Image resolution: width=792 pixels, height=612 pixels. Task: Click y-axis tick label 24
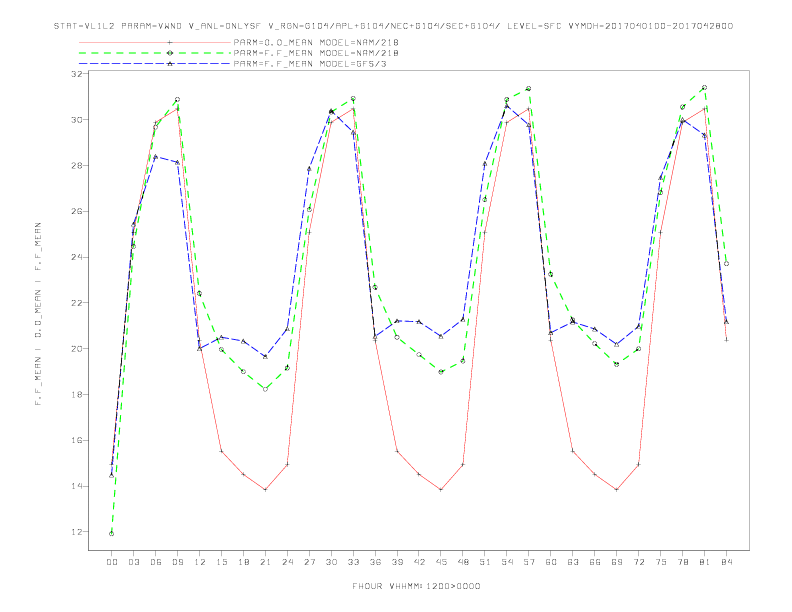(x=76, y=257)
